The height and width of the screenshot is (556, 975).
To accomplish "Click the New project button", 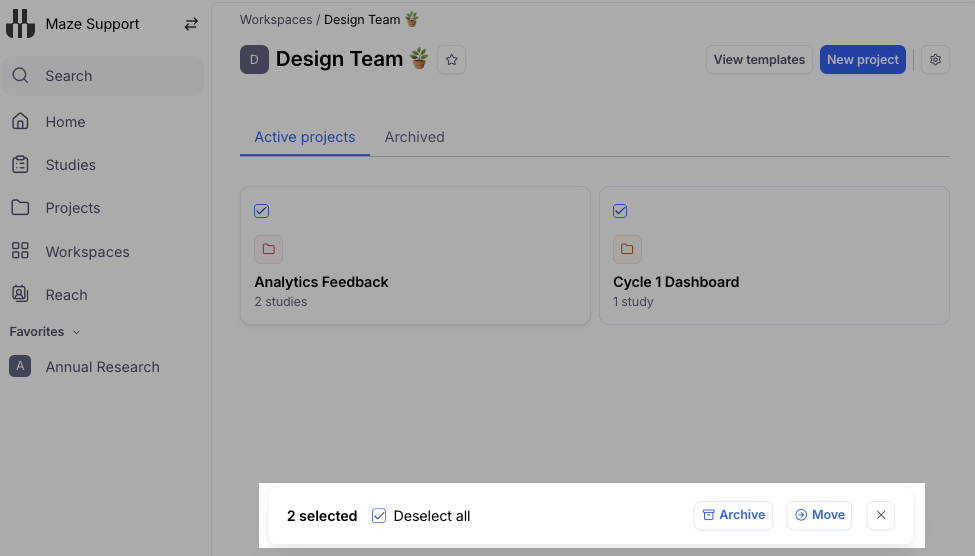I will click(862, 60).
